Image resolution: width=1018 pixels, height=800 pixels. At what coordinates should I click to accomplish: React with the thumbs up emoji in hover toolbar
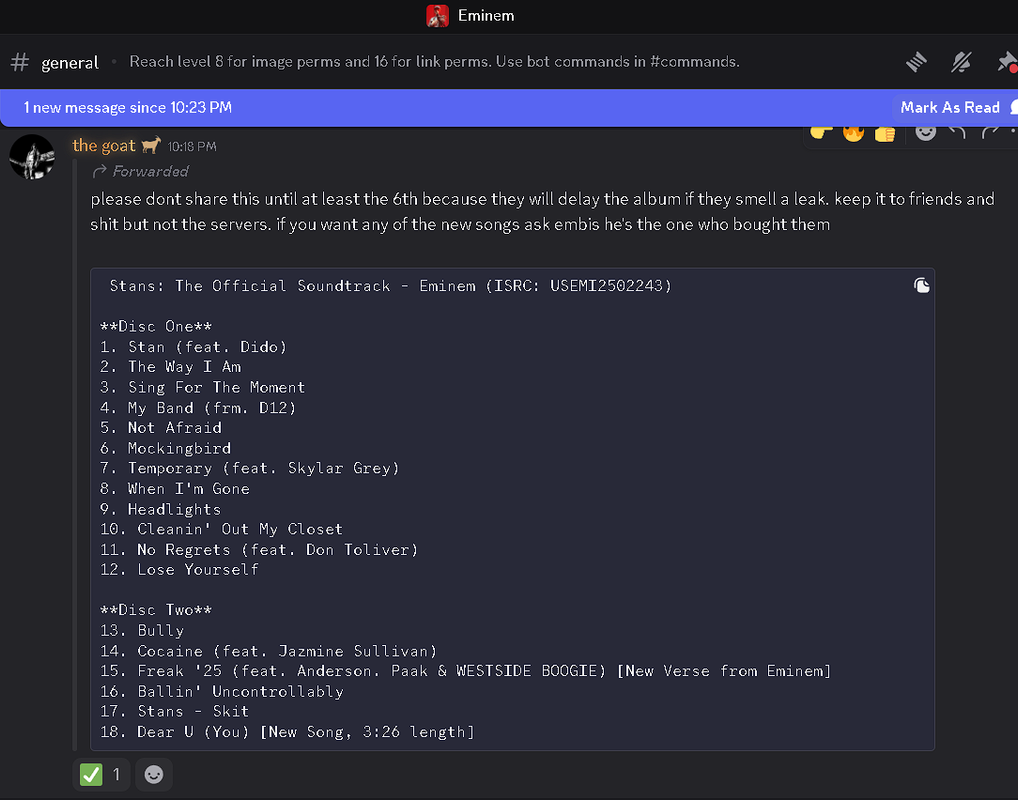[x=885, y=132]
